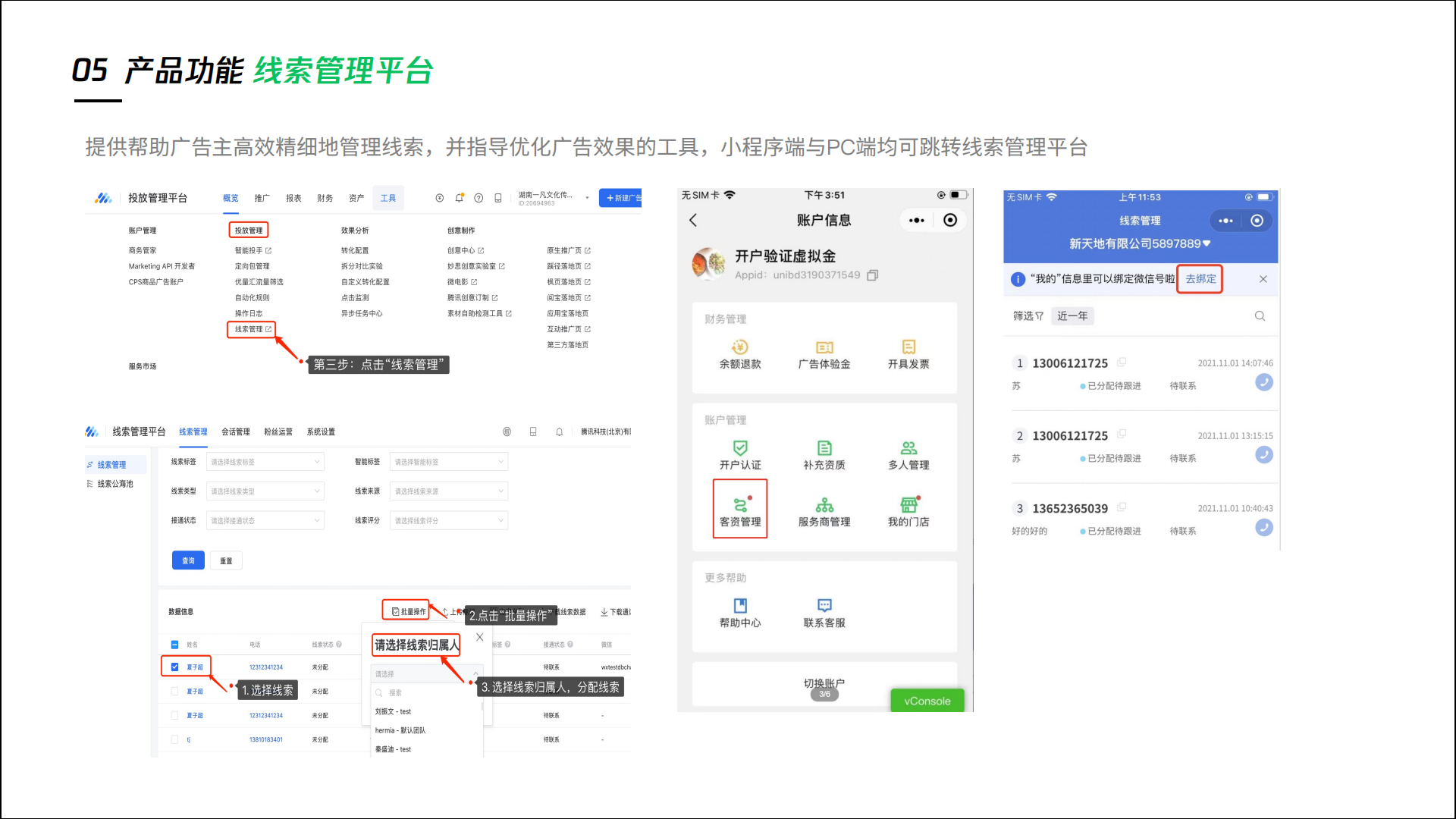The height and width of the screenshot is (819, 1456).
Task: Switch to 概览 tab
Action: tap(231, 198)
